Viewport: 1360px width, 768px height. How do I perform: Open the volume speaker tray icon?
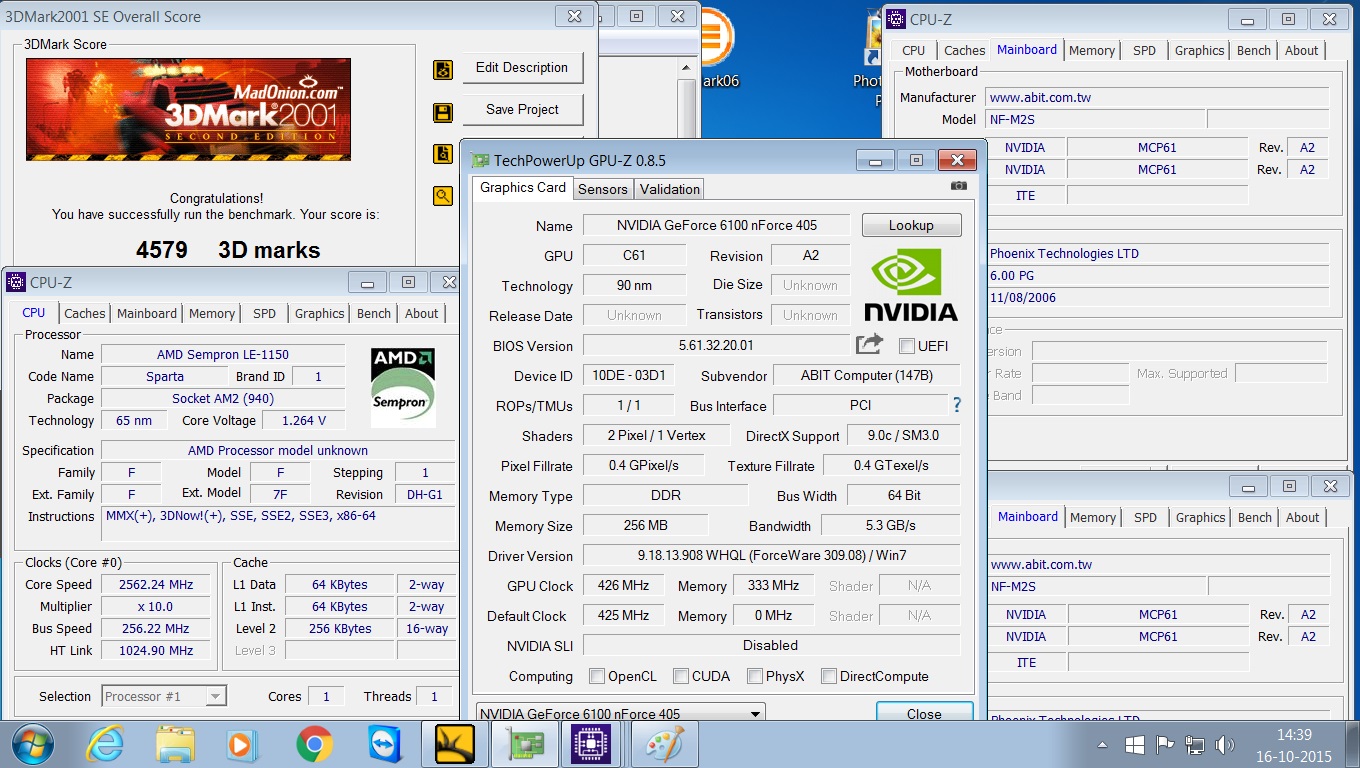point(1224,745)
